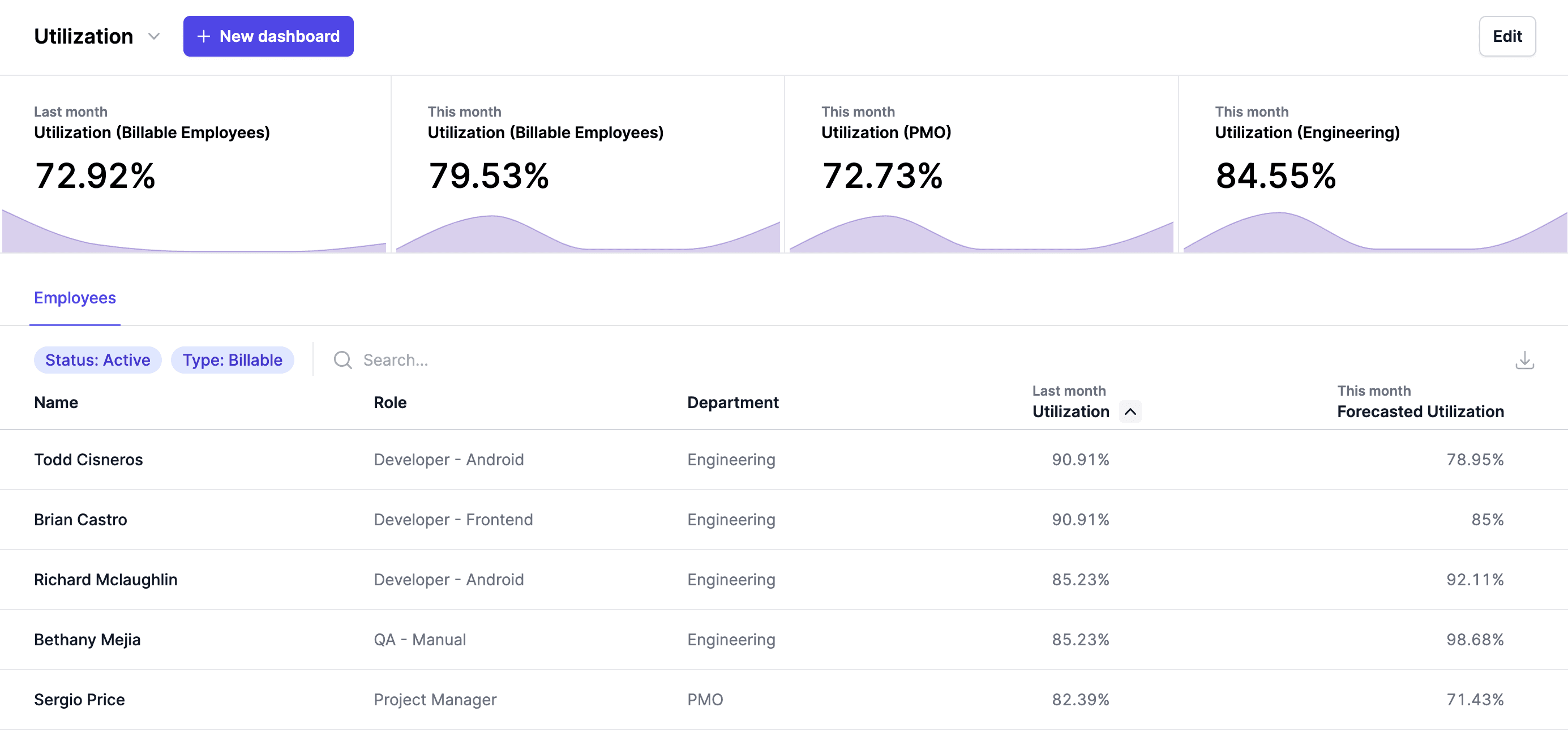1568x737 pixels.
Task: Open the Utilization dashboard title menu
Action: (83, 37)
